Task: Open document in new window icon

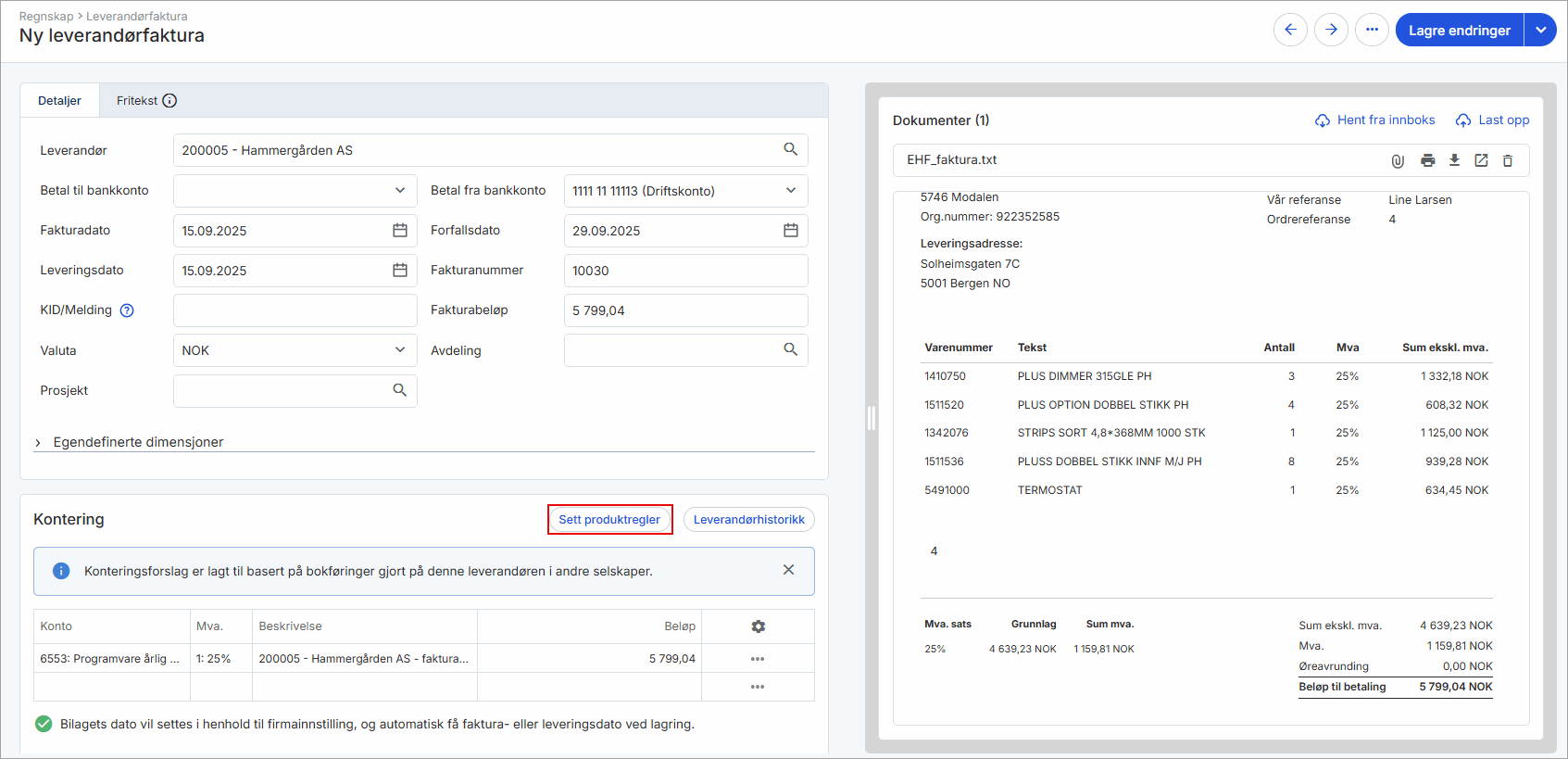Action: (1481, 160)
